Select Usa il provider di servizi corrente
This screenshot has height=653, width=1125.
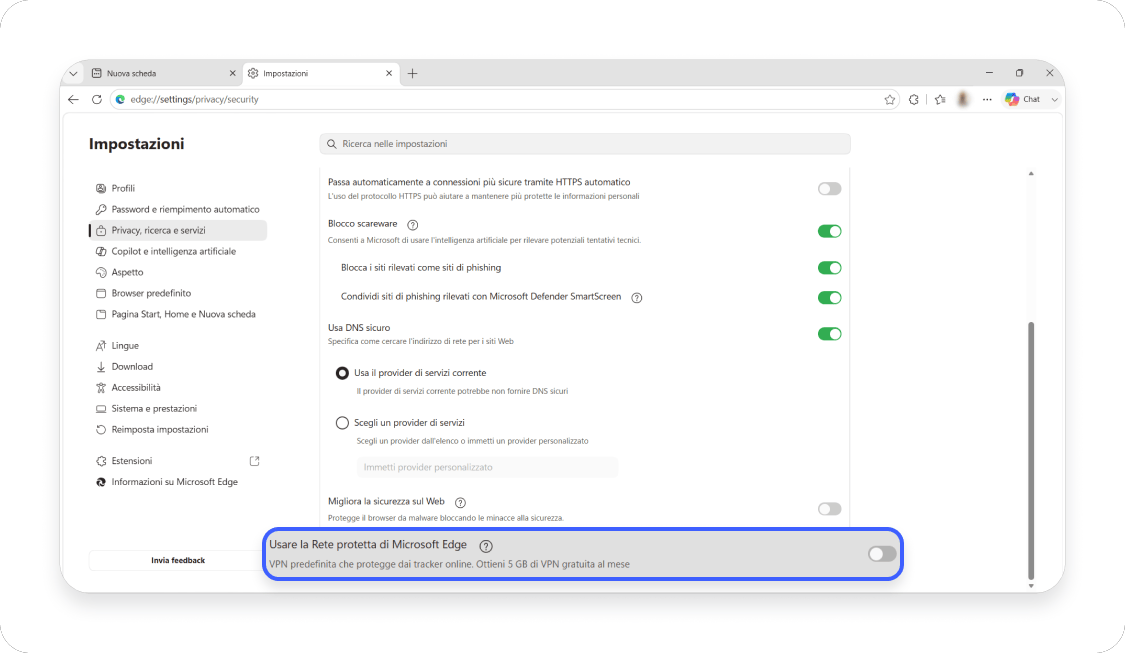tap(342, 373)
